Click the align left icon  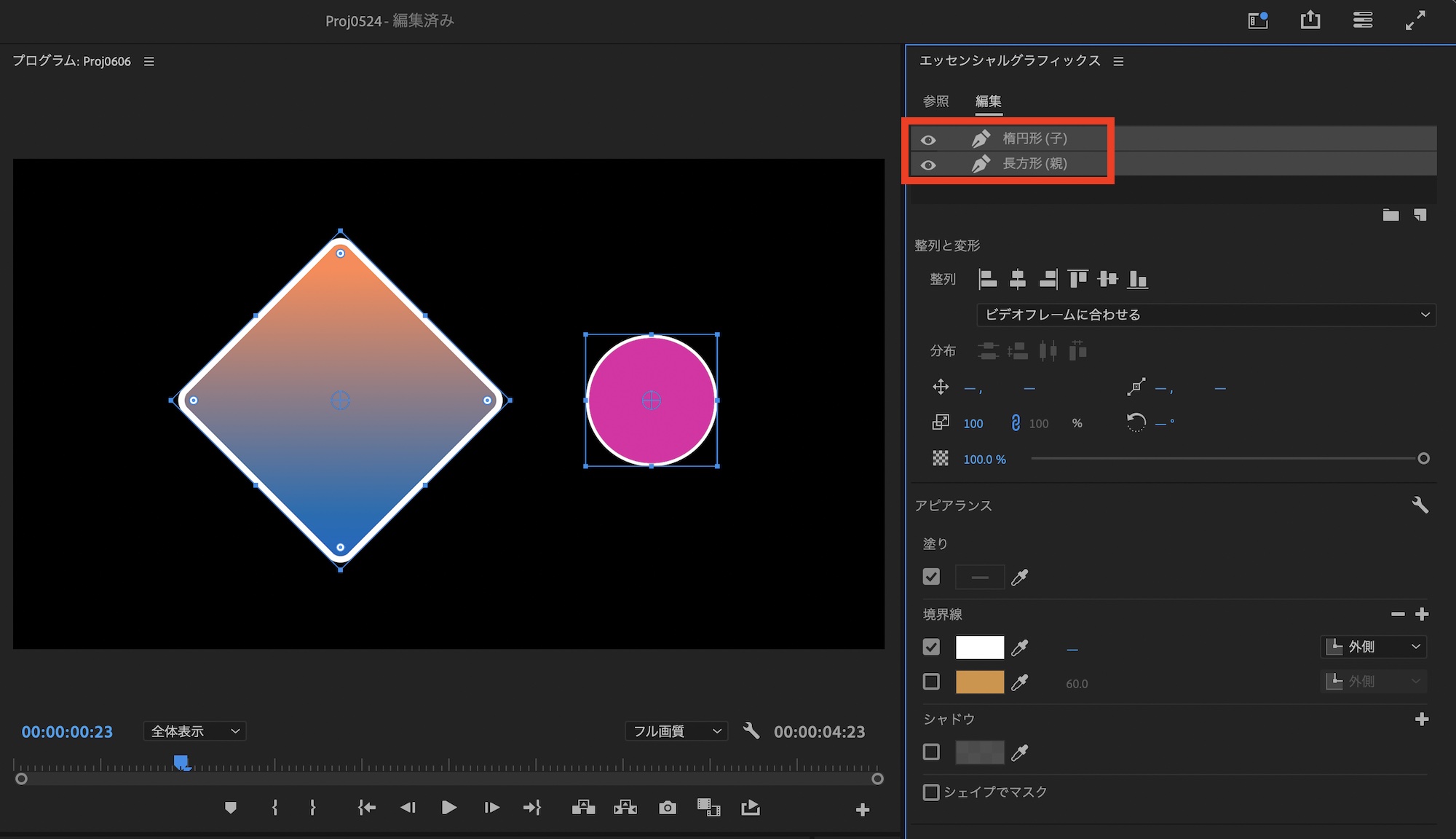pos(988,279)
